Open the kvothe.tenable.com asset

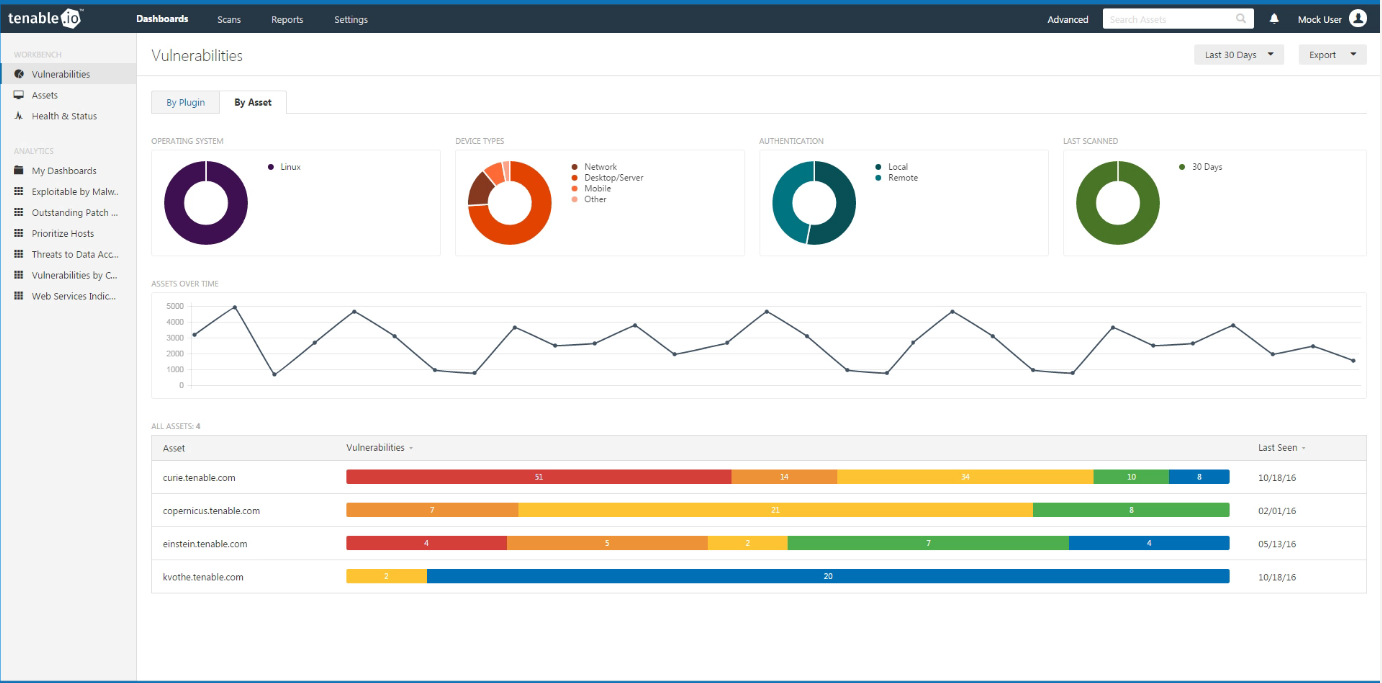tap(203, 577)
